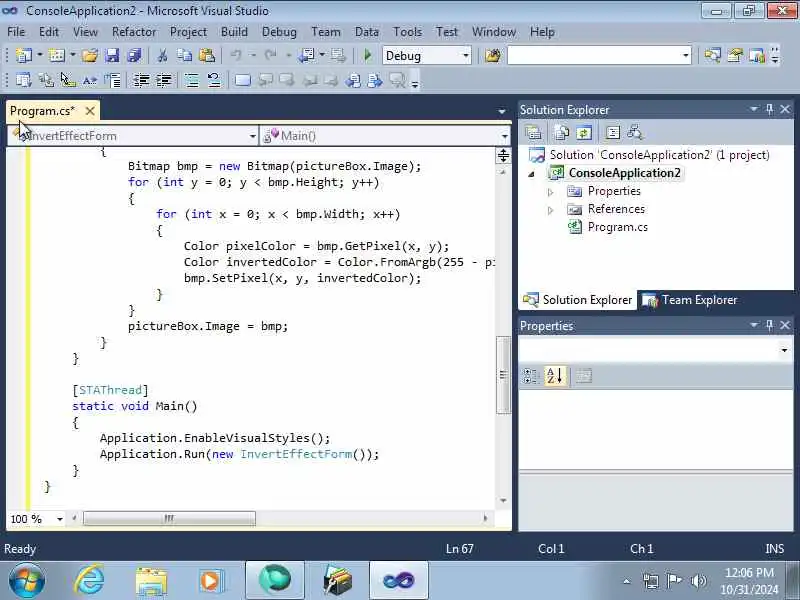This screenshot has height=600, width=800.
Task: Click the Increase Indent icon
Action: (164, 80)
